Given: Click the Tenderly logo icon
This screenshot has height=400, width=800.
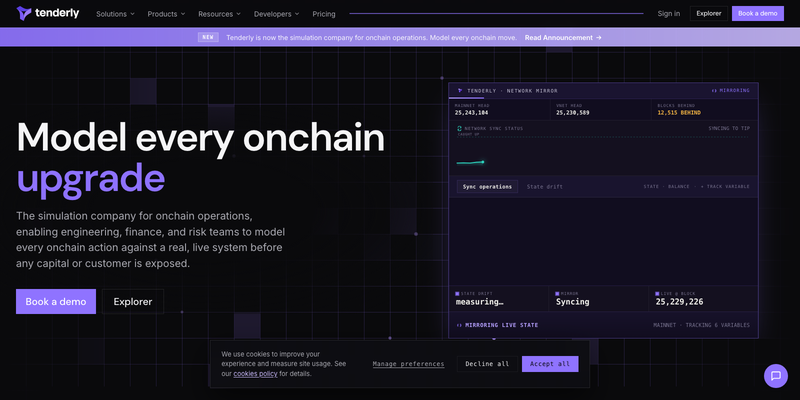Looking at the screenshot, I should tap(23, 13).
